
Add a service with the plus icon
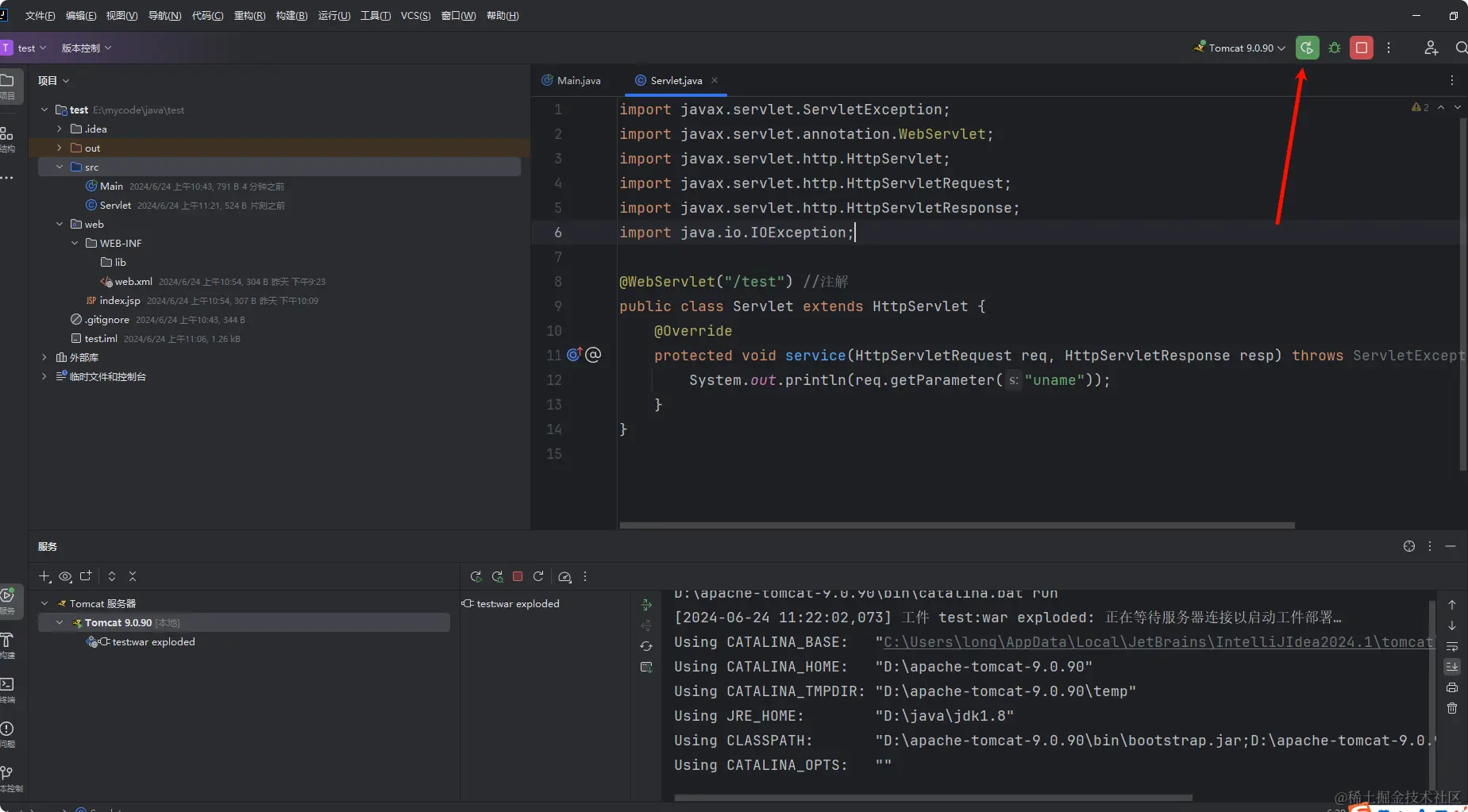pos(44,576)
